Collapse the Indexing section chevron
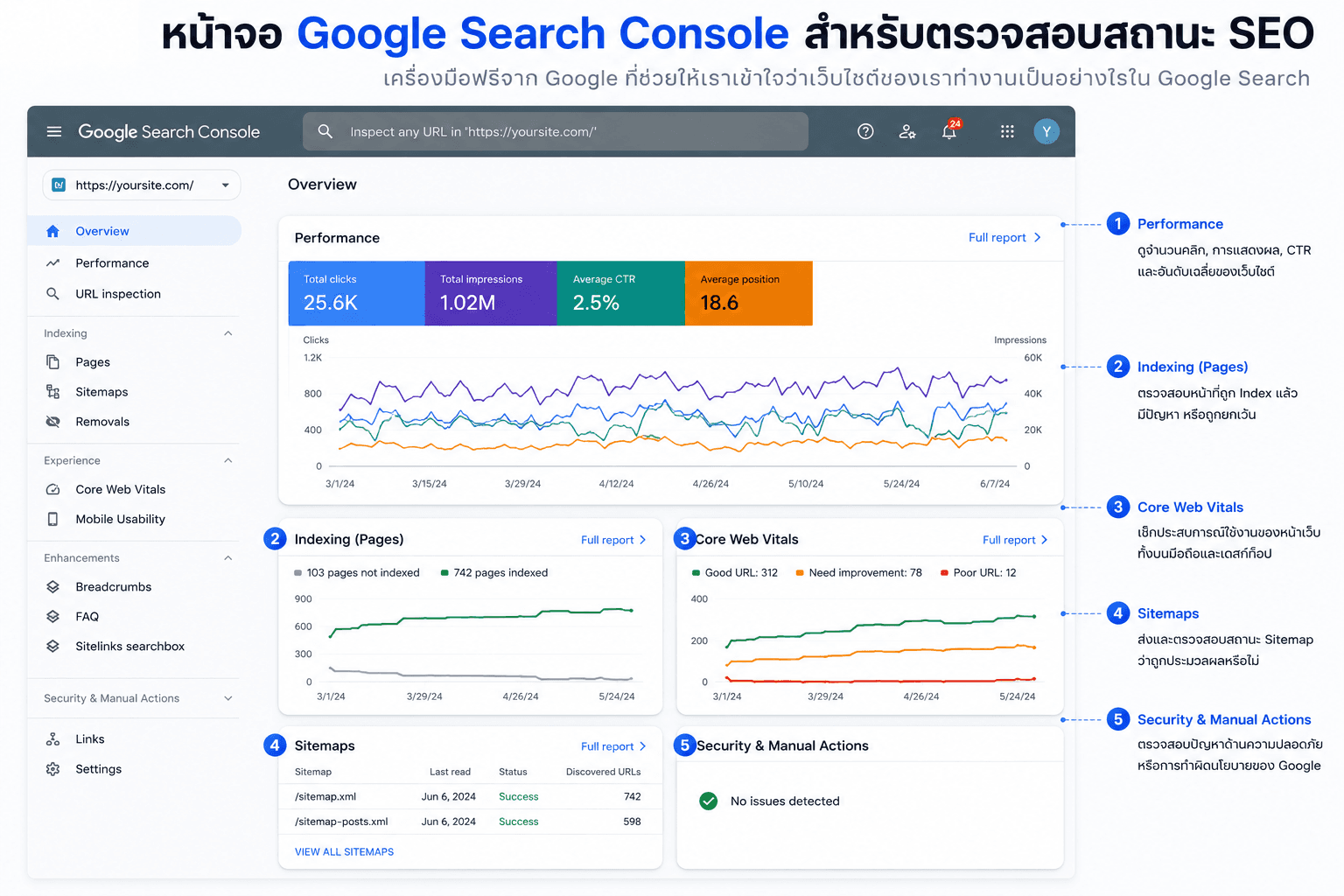Image resolution: width=1344 pixels, height=896 pixels. tap(227, 333)
